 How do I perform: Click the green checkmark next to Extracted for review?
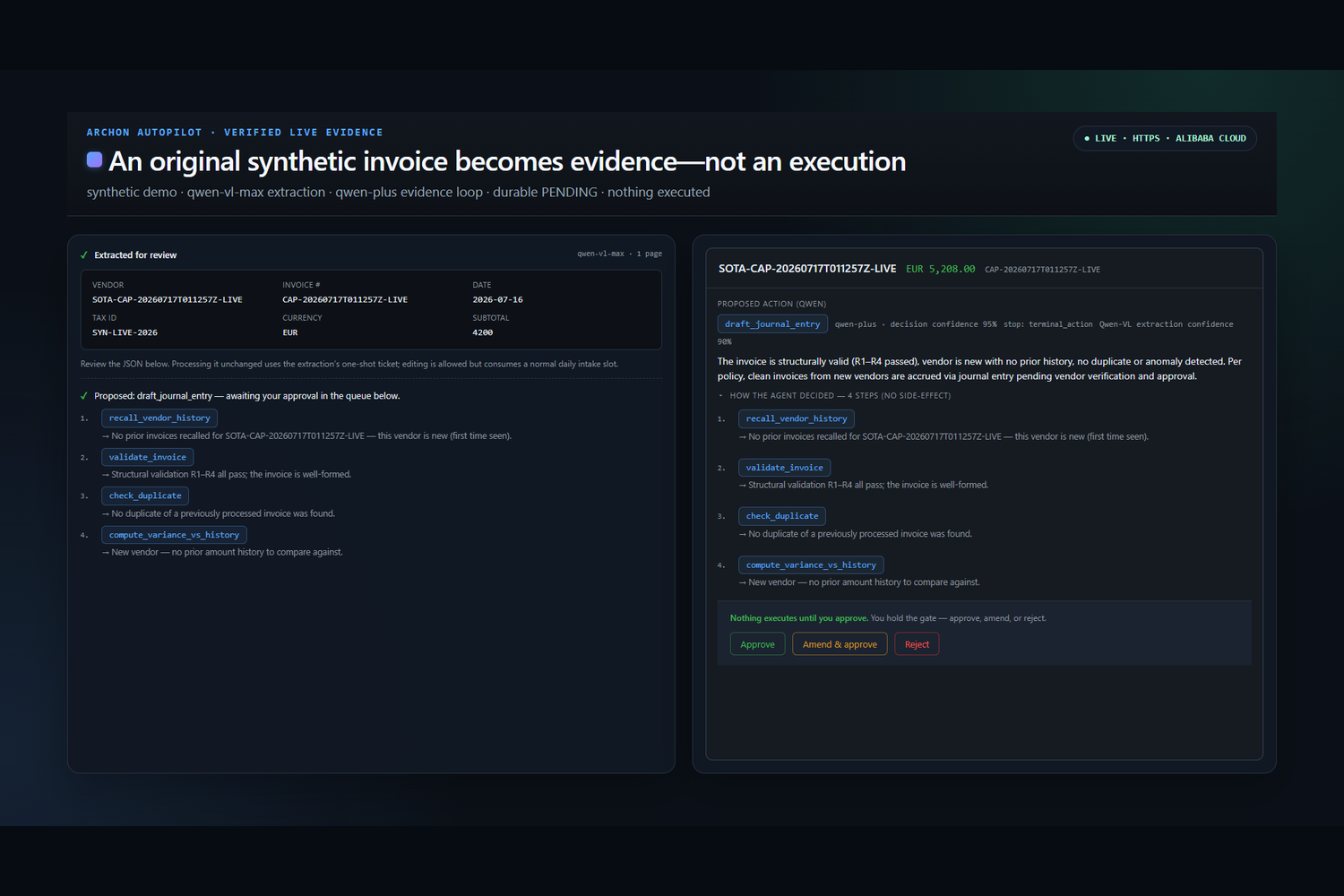(x=84, y=255)
